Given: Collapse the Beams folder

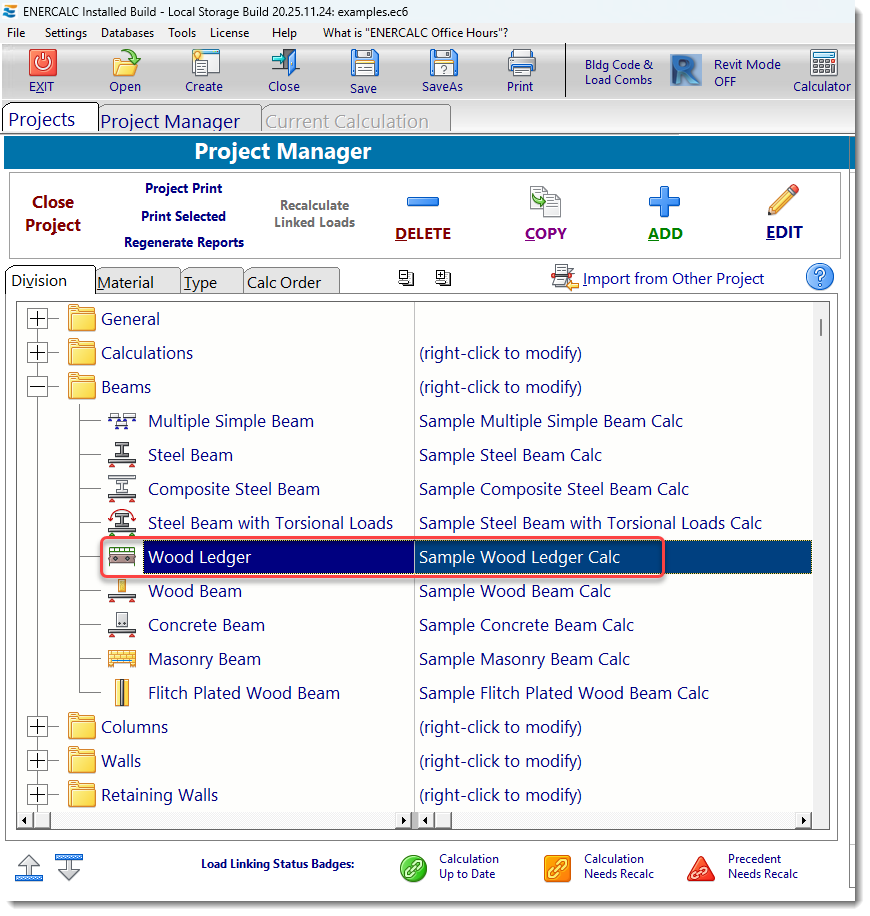Looking at the screenshot, I should (x=37, y=387).
